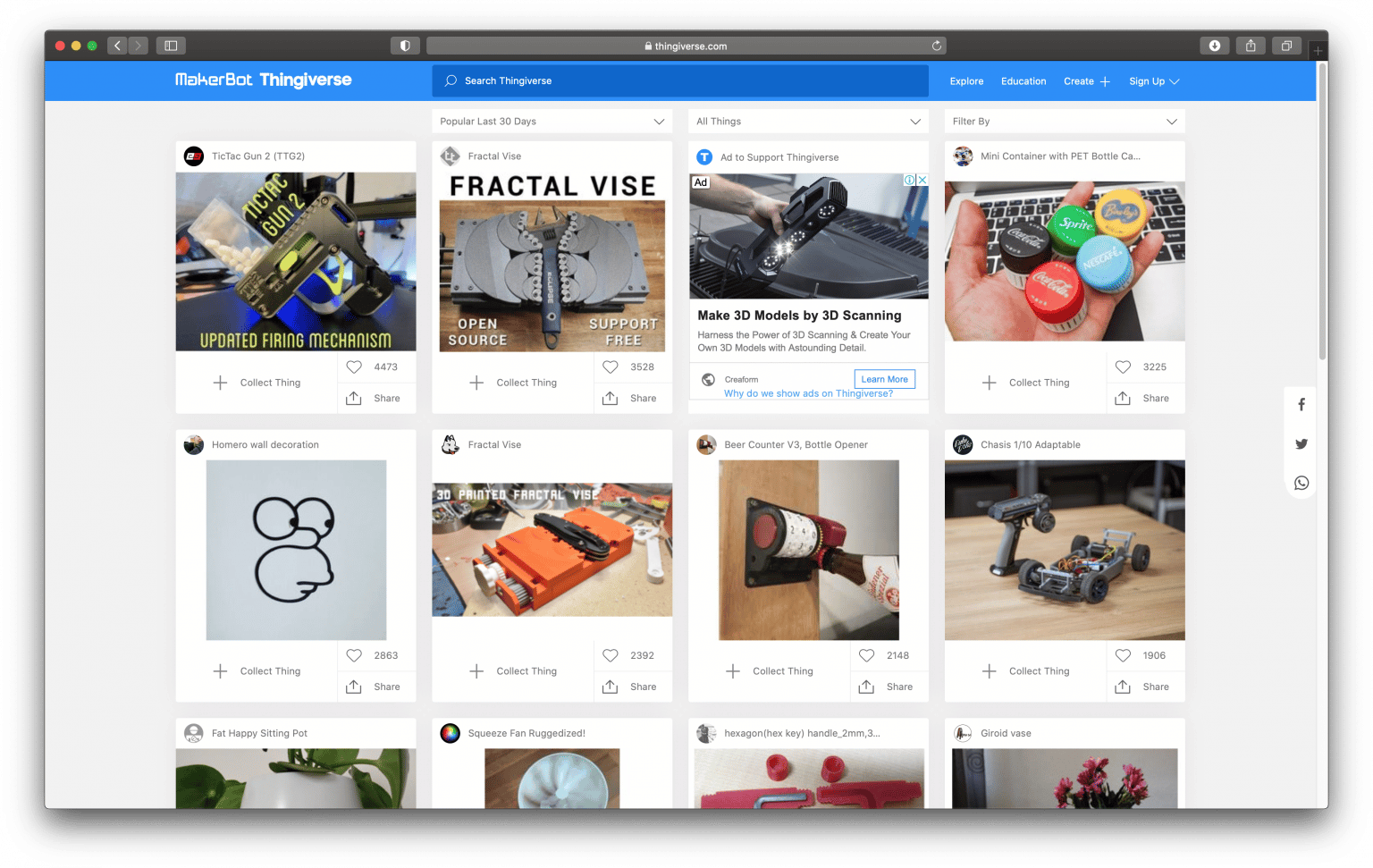The image size is (1373, 868).
Task: Open 'Why do we show ads' link
Action: point(808,393)
